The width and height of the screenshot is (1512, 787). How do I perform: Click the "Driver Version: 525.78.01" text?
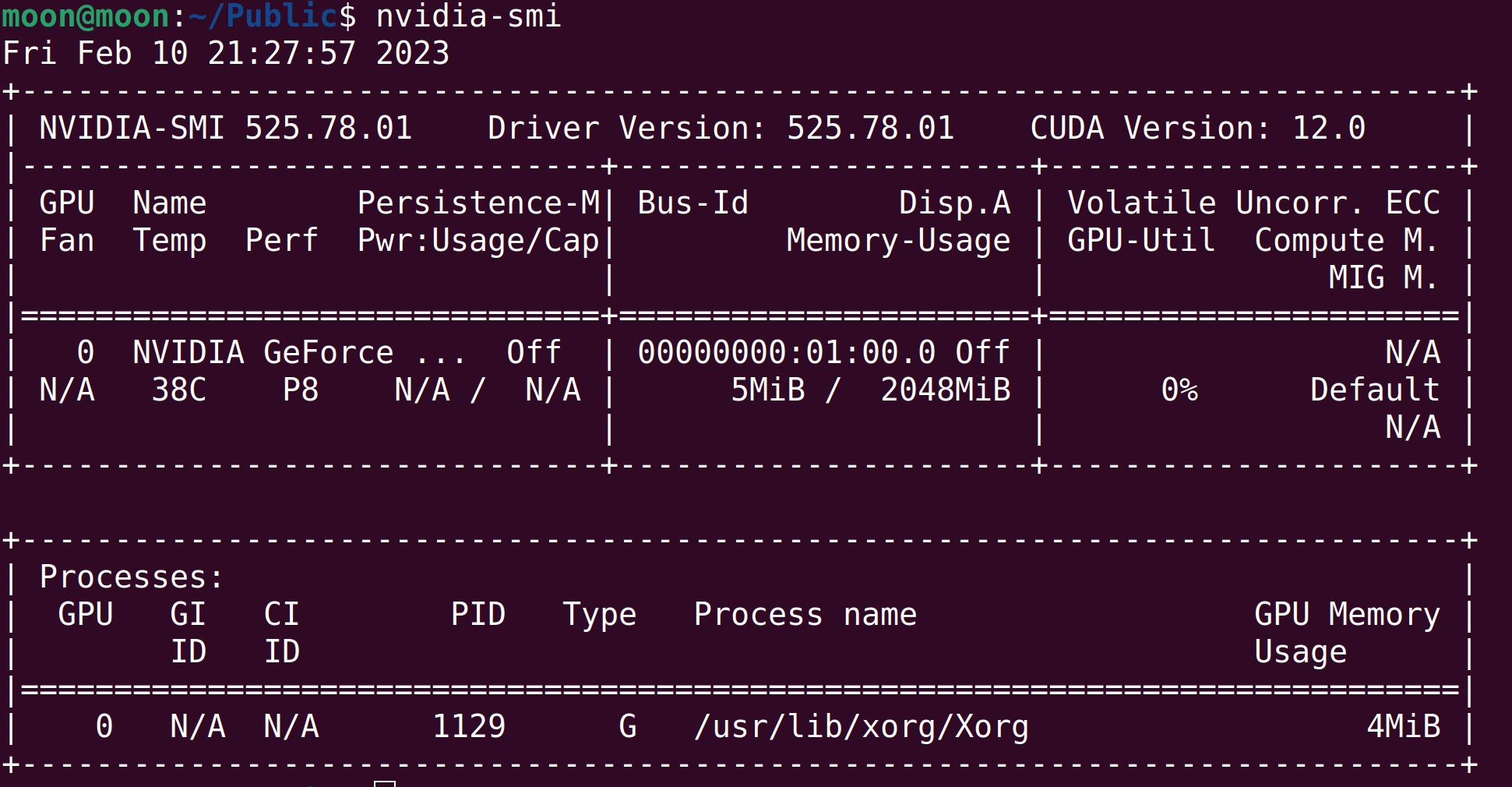point(721,128)
